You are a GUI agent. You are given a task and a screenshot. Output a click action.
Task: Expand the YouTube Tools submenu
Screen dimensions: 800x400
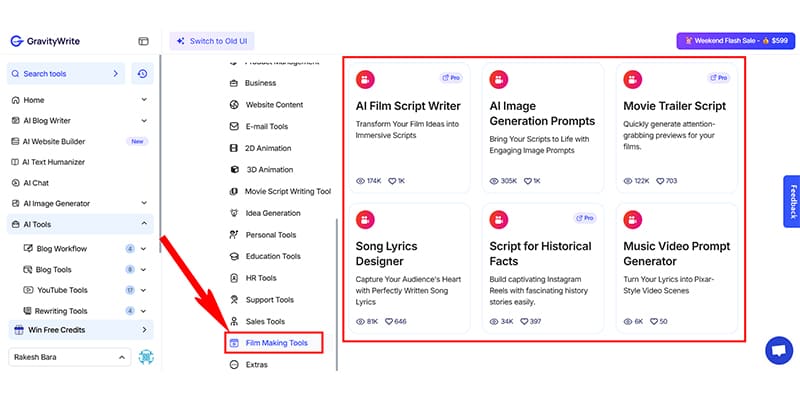144,290
